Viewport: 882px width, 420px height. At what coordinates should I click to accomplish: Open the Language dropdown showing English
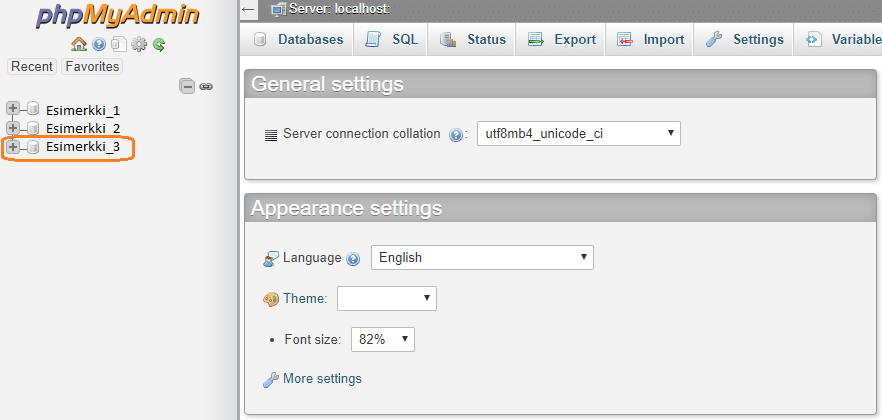pos(482,258)
